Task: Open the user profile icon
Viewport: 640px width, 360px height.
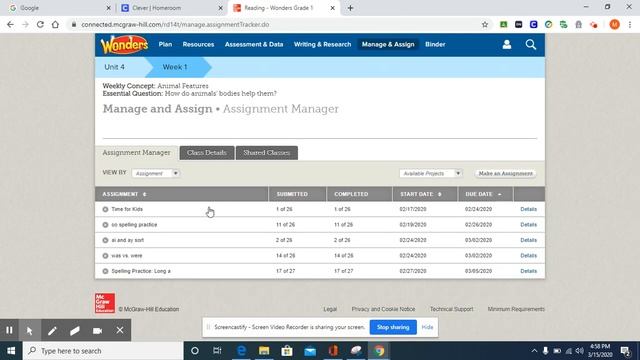Action: point(507,44)
